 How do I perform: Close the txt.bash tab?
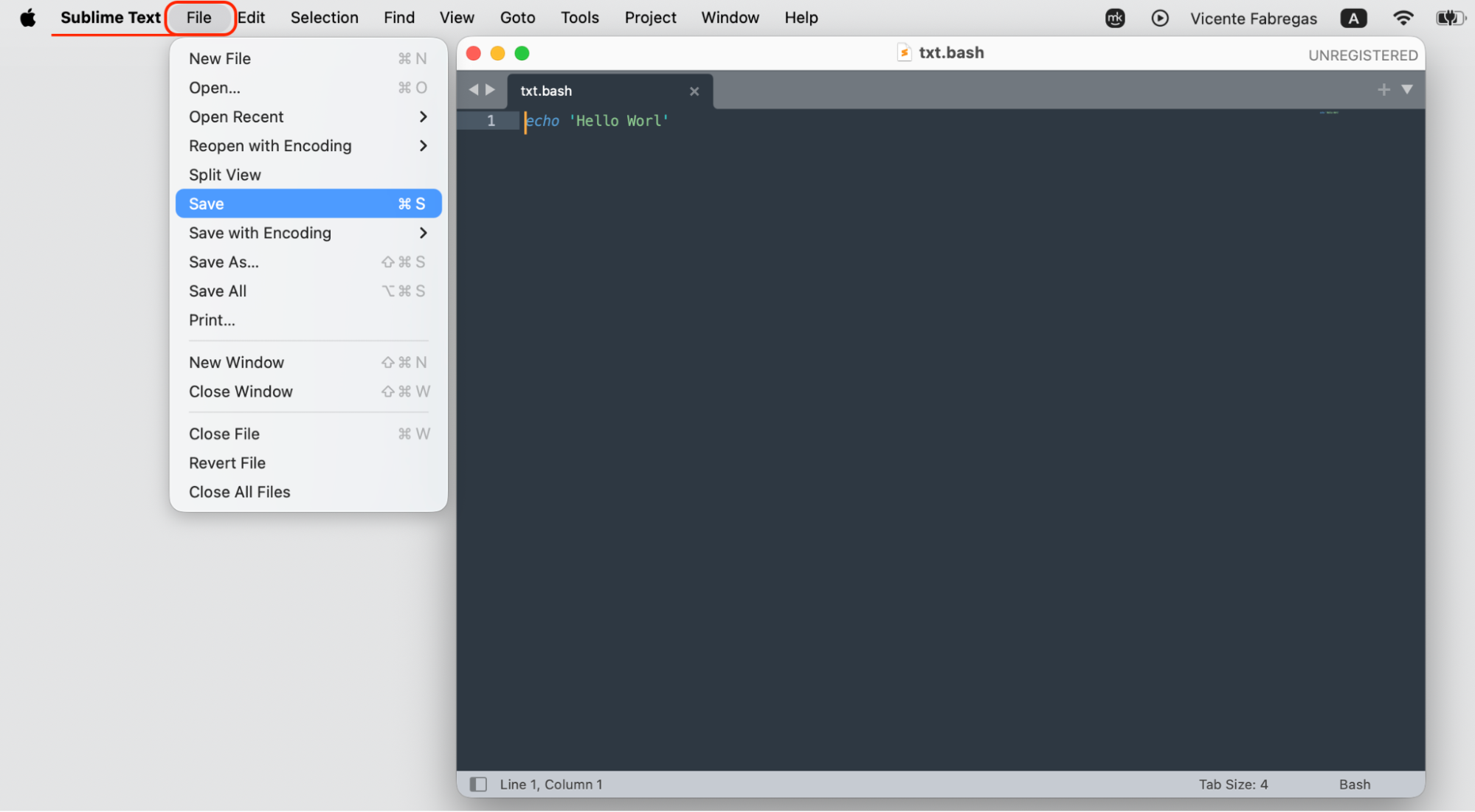coord(694,91)
